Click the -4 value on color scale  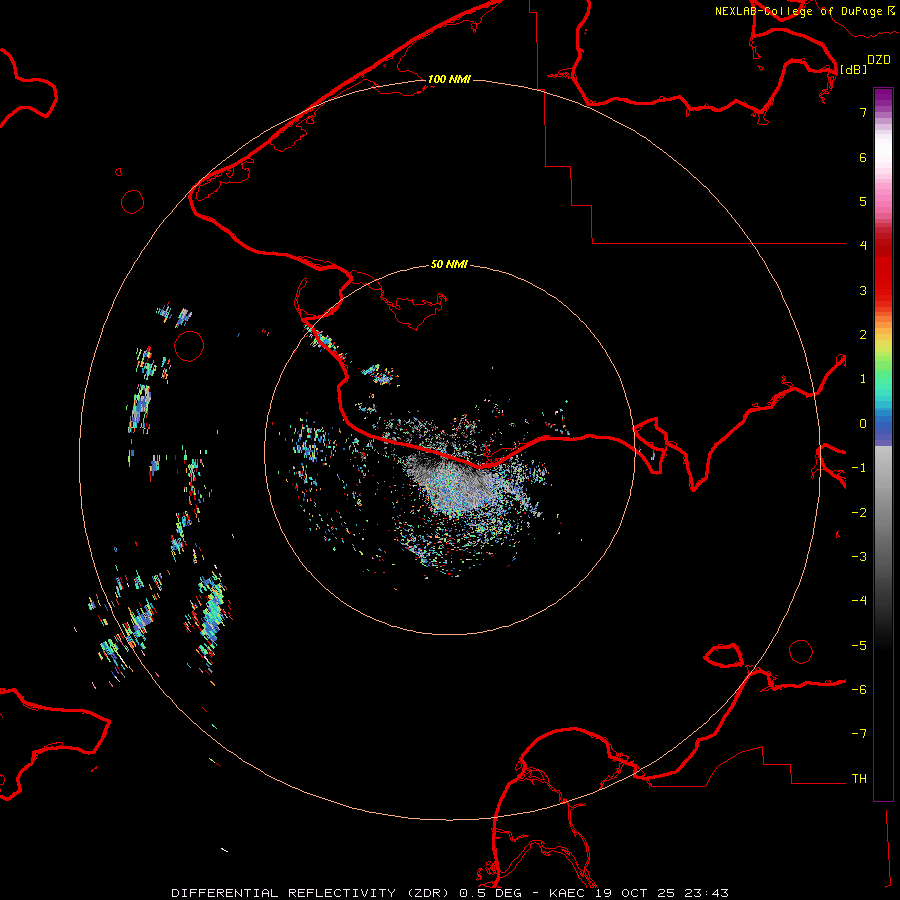pos(859,601)
